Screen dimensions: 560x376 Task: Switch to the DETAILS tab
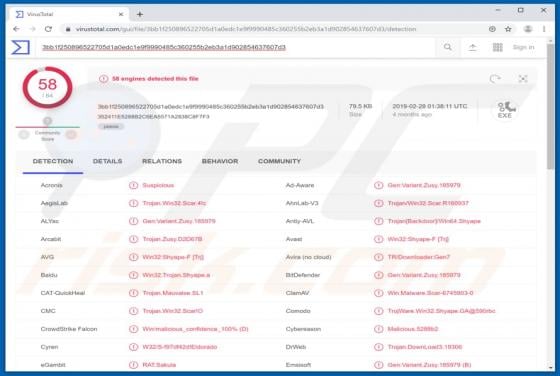(108, 161)
